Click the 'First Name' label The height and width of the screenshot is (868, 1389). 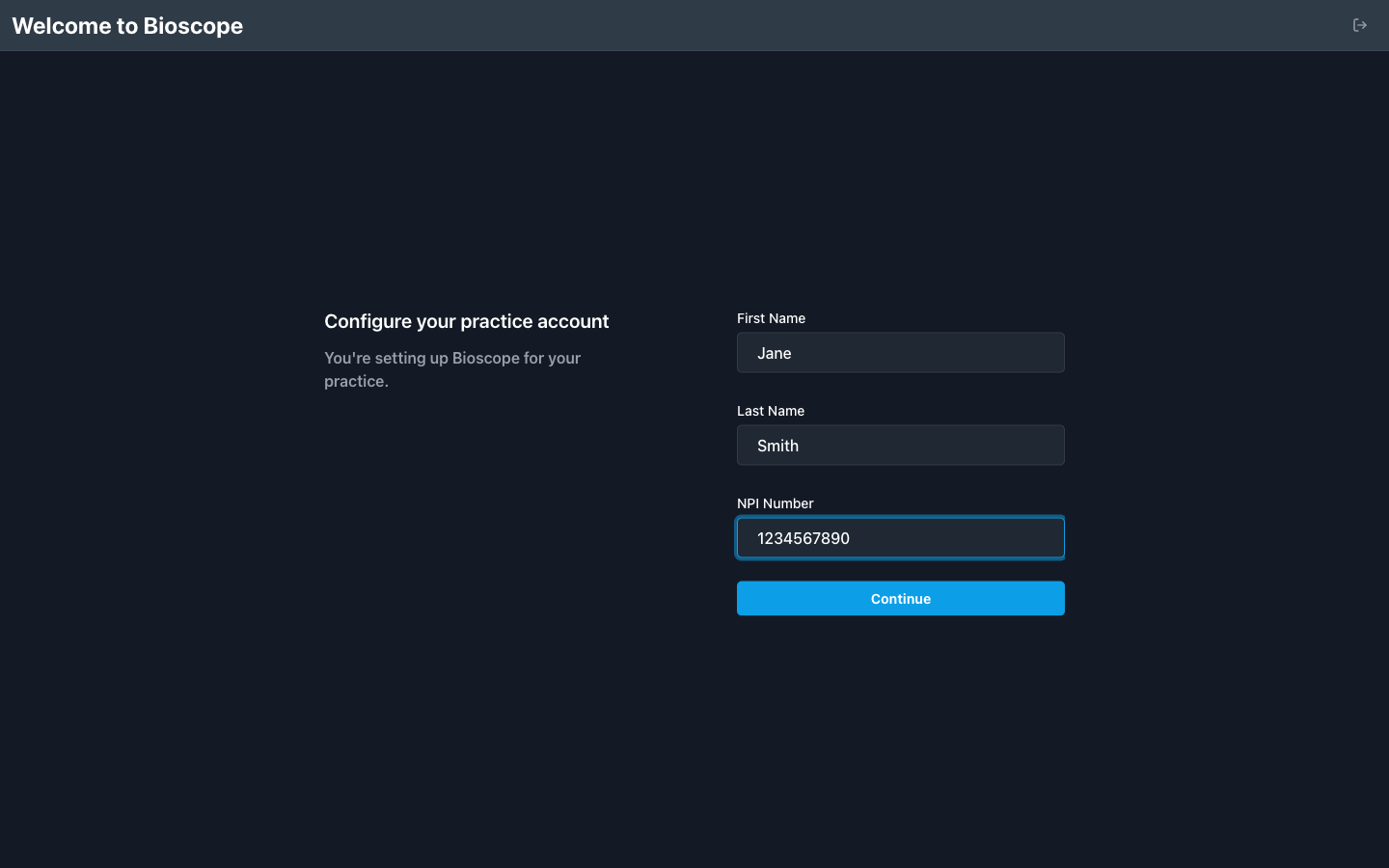click(771, 318)
